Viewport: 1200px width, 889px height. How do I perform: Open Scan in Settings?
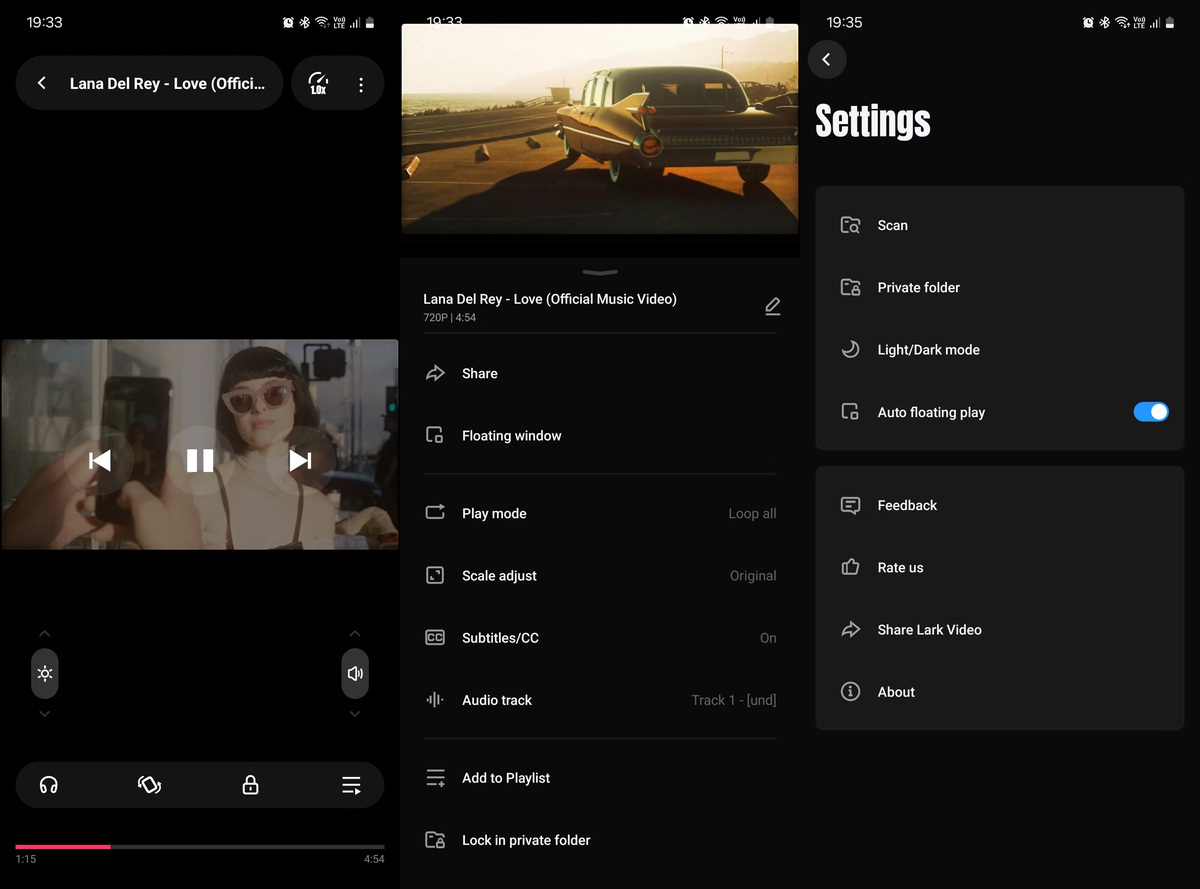pyautogui.click(x=1000, y=225)
